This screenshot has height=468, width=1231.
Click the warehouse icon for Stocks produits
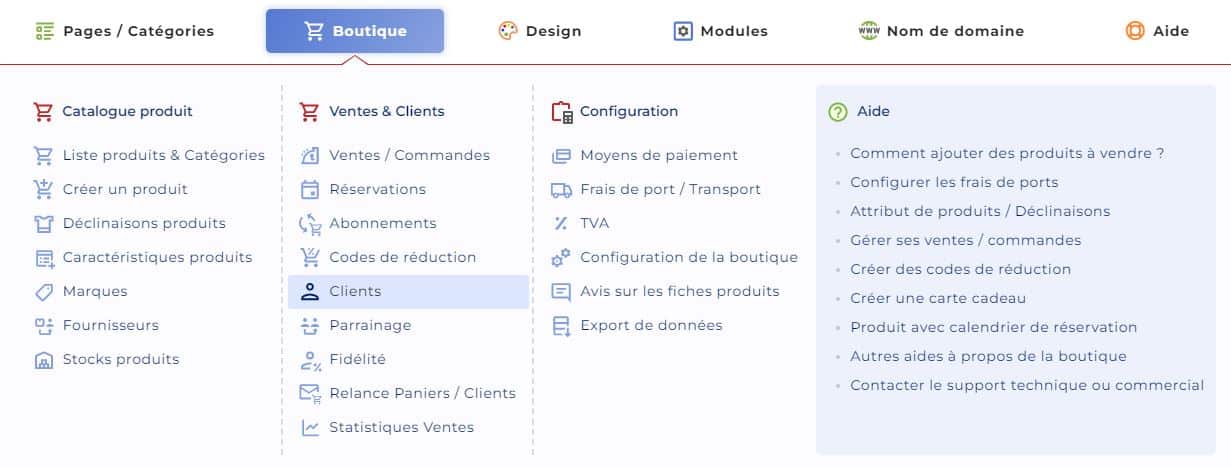tap(43, 359)
